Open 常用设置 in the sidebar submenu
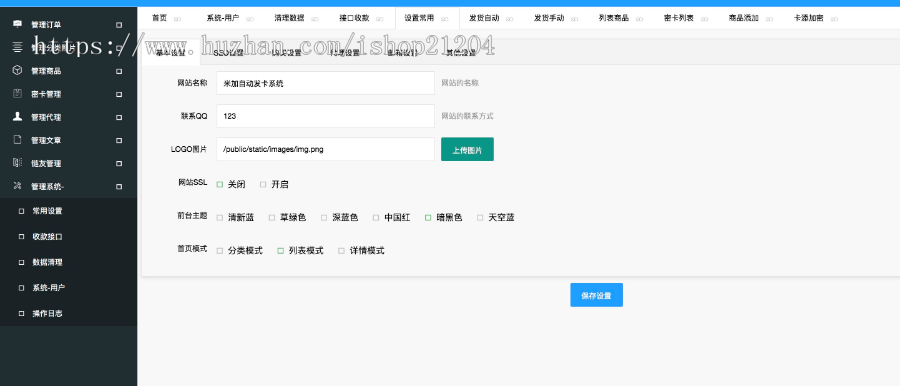 point(47,211)
